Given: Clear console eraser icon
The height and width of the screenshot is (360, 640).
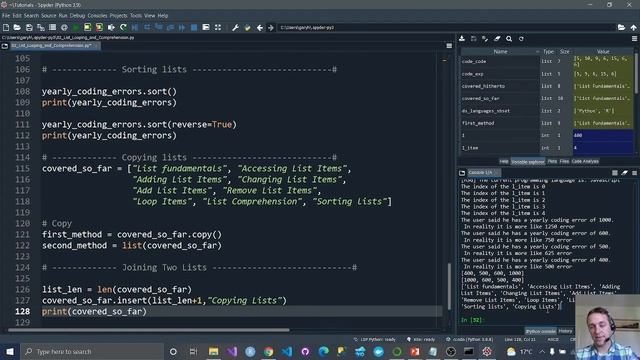Looking at the screenshot, I should (x=624, y=173).
